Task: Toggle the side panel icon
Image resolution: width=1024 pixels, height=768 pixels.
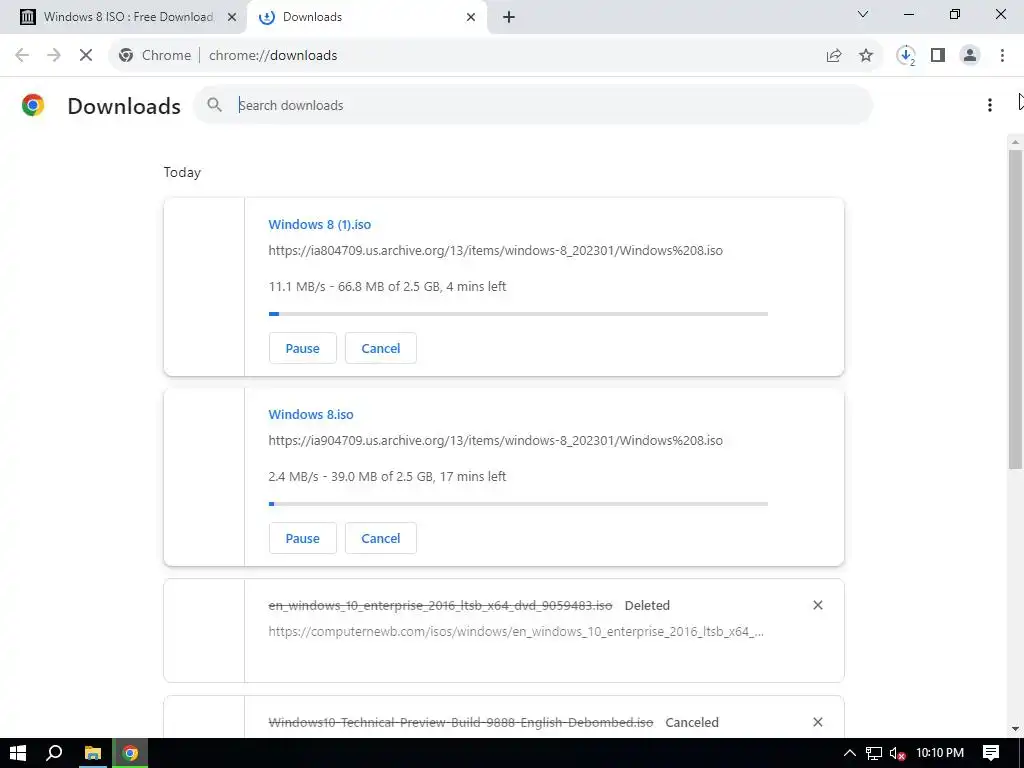Action: pos(938,56)
